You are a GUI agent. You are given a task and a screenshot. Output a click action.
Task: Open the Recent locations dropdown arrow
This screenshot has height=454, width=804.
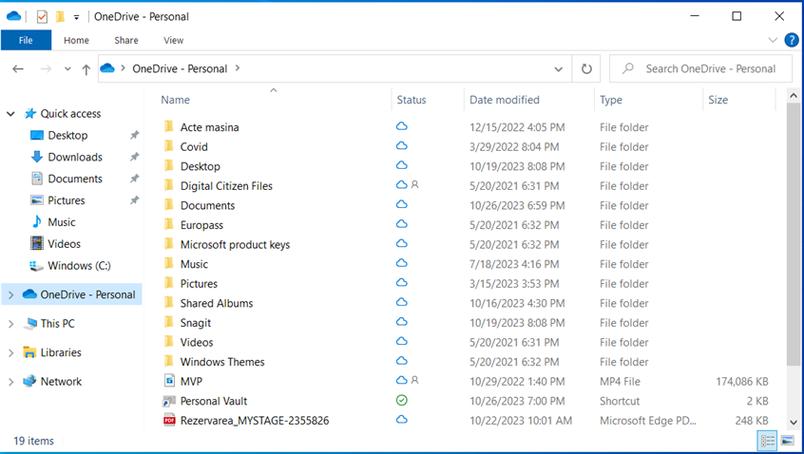point(67,69)
